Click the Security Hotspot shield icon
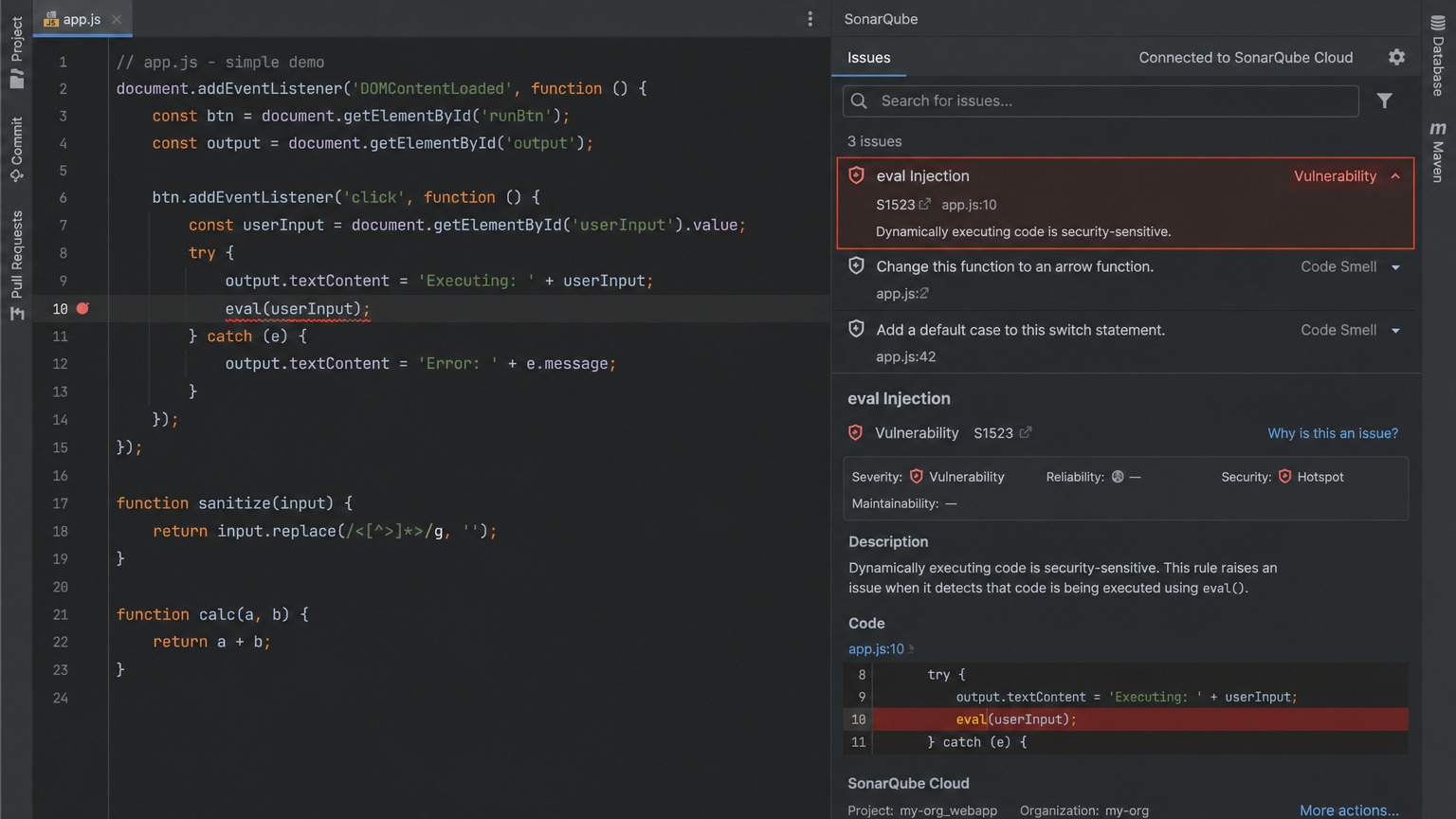Image resolution: width=1456 pixels, height=819 pixels. (1284, 476)
